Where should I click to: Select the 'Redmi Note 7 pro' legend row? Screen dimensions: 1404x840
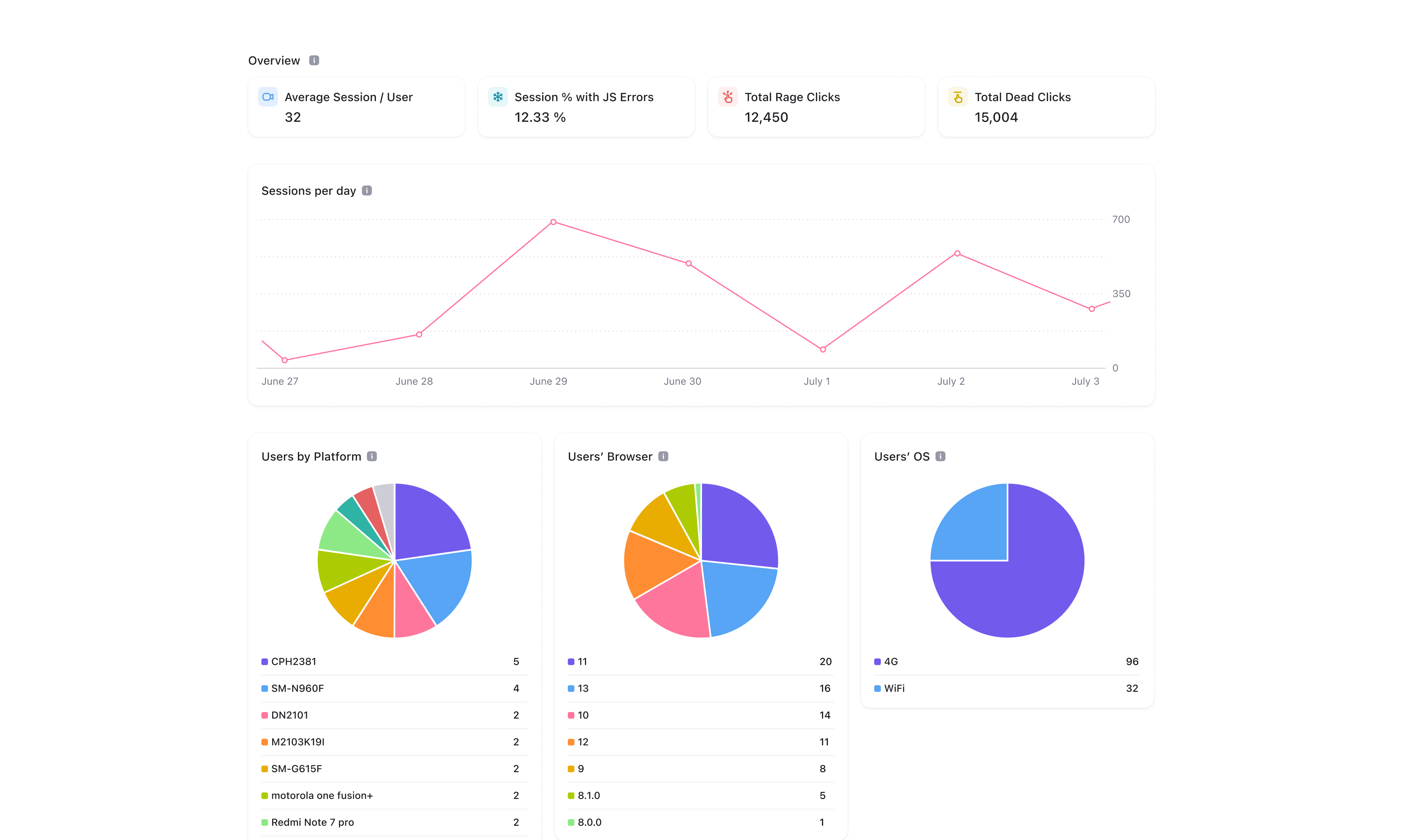coord(395,822)
